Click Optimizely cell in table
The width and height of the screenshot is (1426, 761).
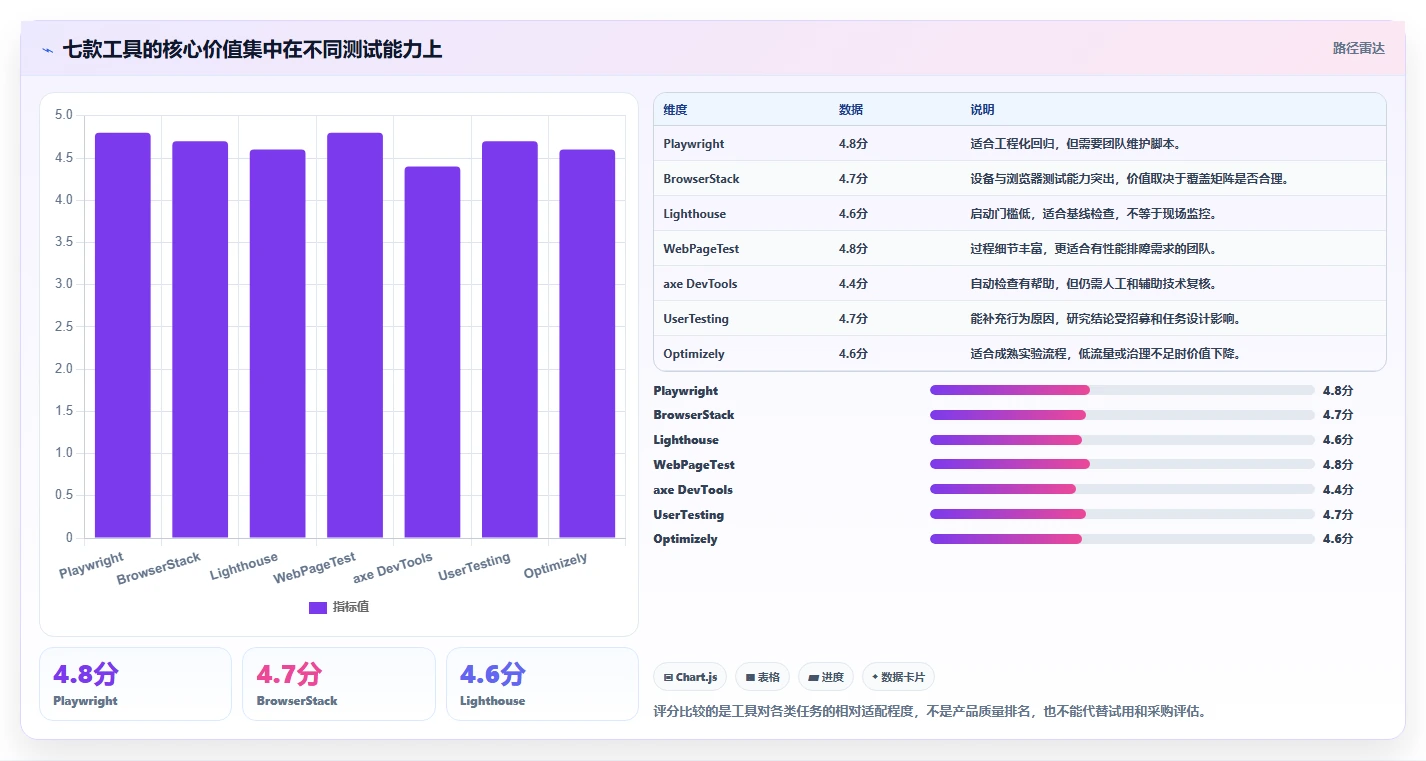[694, 354]
